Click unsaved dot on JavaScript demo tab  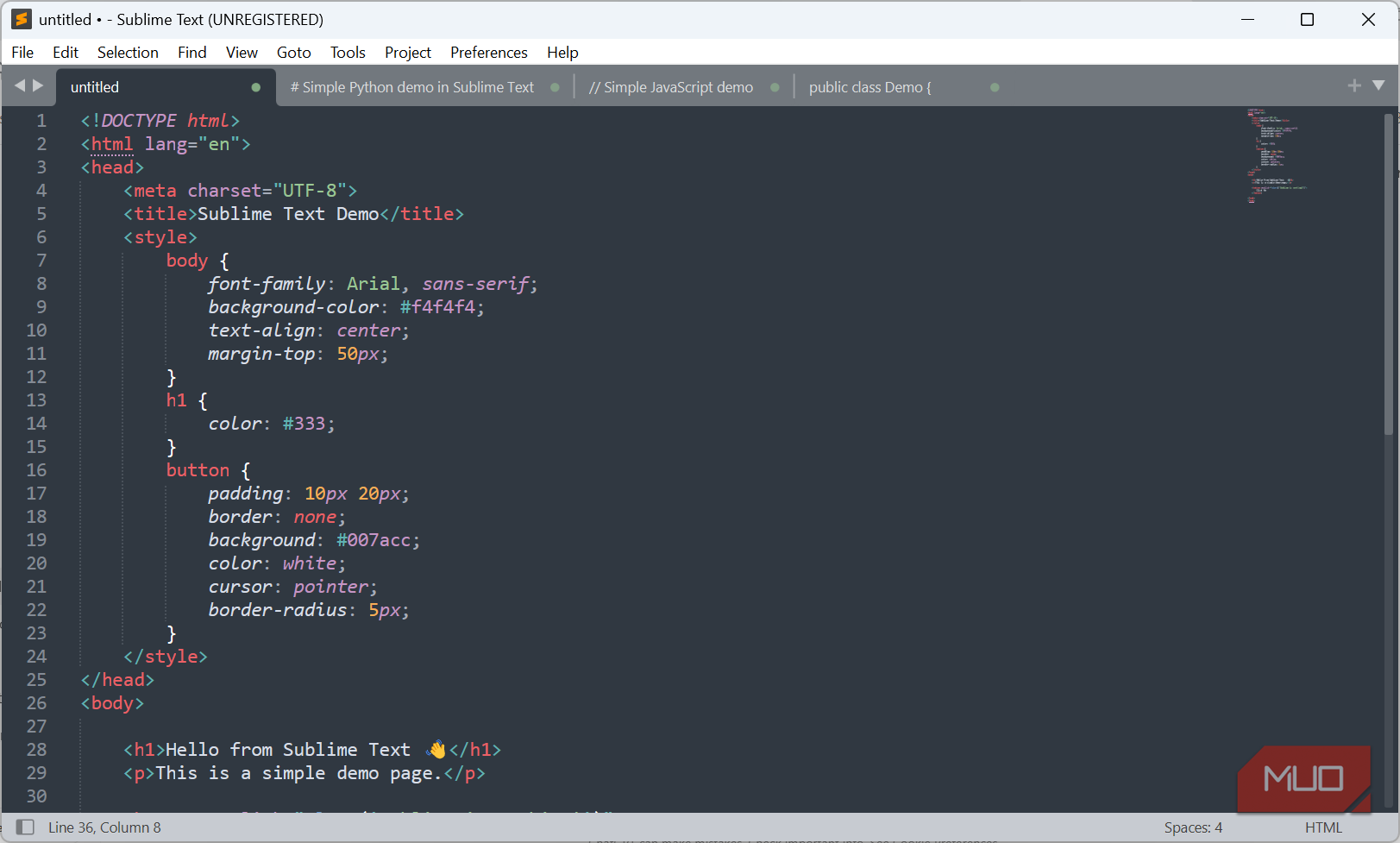point(775,87)
